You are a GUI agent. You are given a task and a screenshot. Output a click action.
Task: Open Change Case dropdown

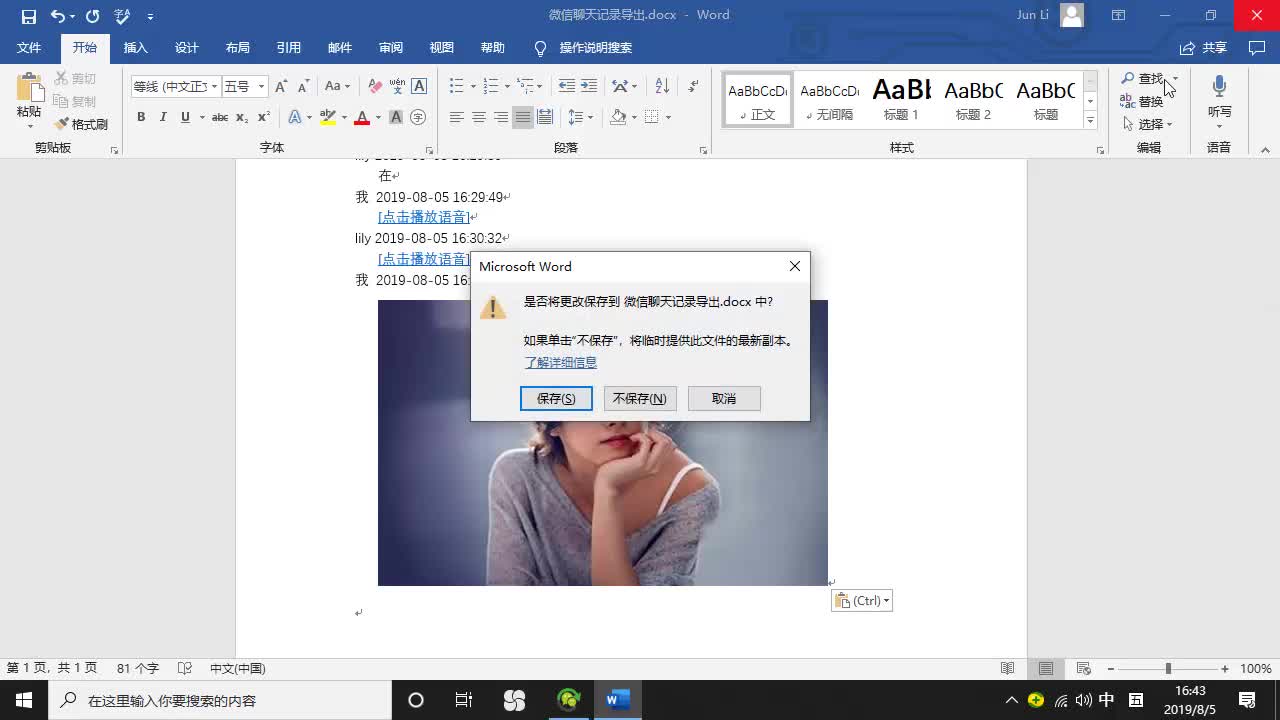(x=338, y=86)
